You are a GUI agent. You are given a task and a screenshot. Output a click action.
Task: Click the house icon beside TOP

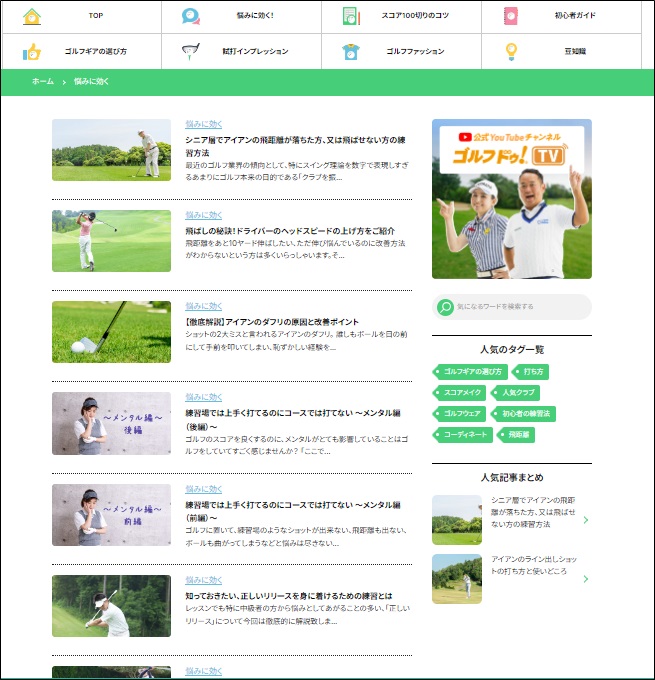(32, 16)
